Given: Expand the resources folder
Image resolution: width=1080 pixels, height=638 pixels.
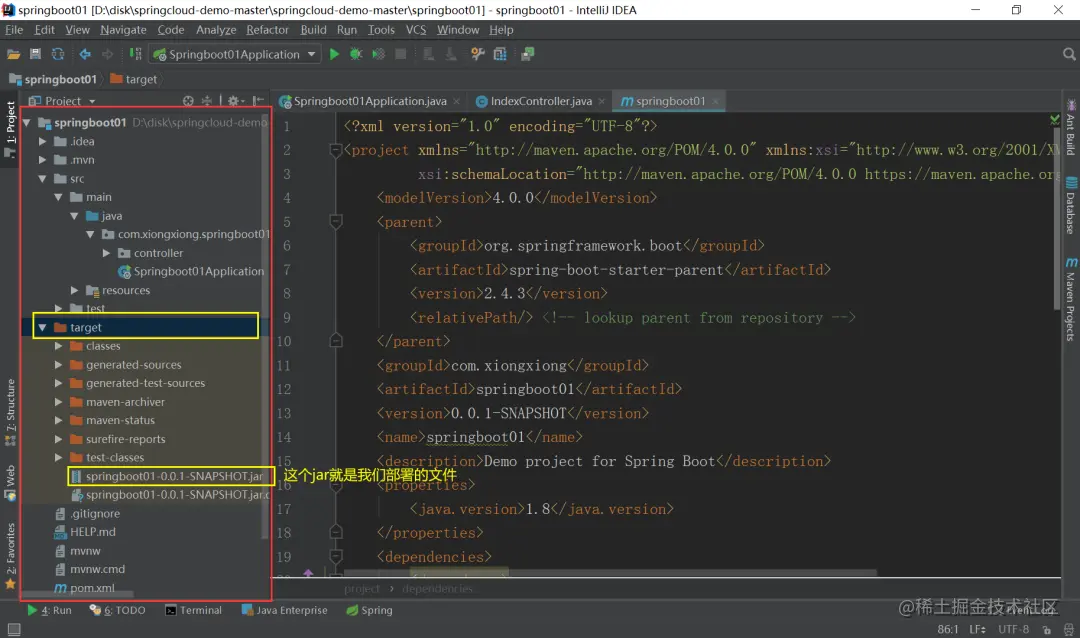Looking at the screenshot, I should [74, 290].
